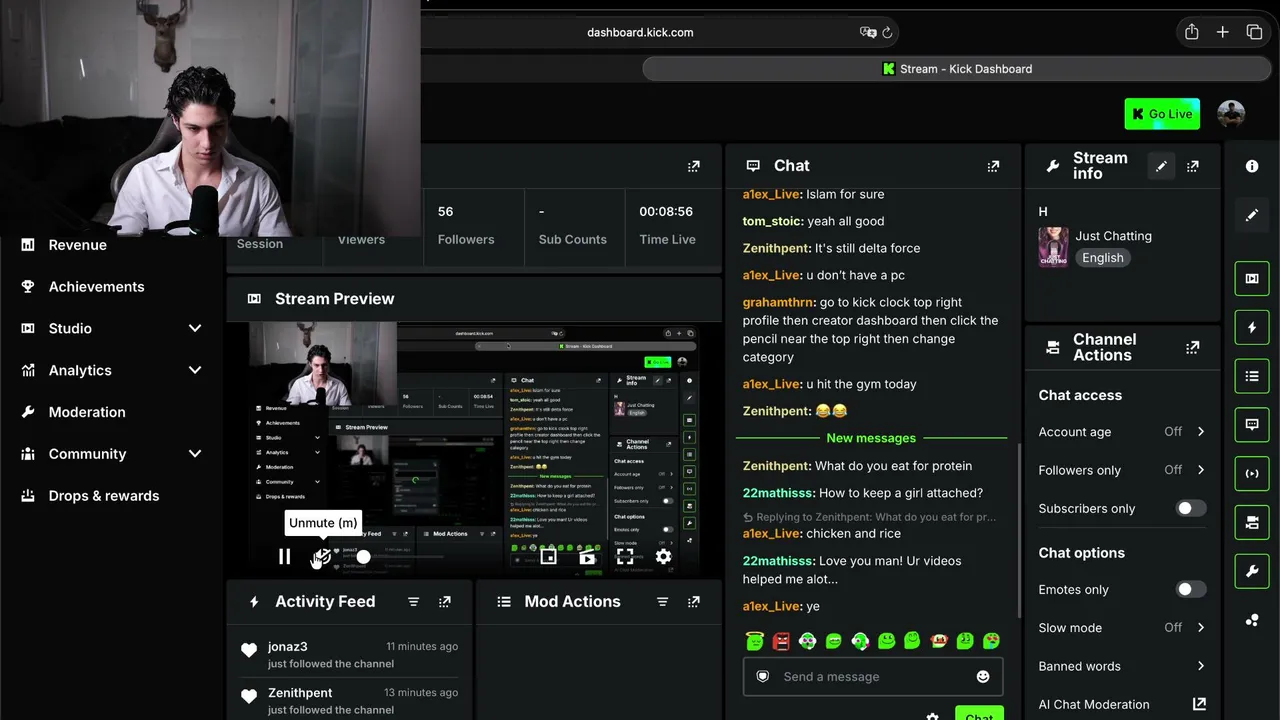The image size is (1280, 720).
Task: Toggle Emotes only chat switch
Action: click(1190, 590)
